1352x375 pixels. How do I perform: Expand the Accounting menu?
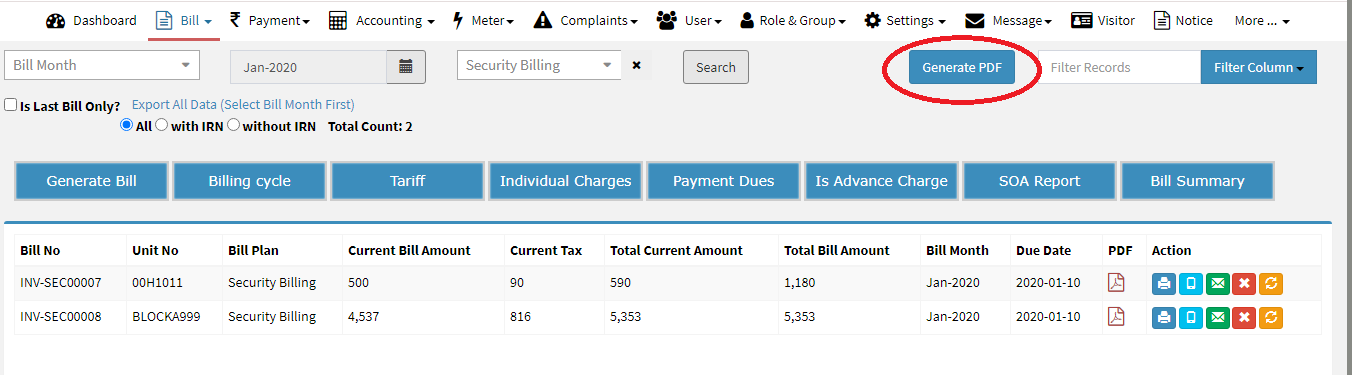[381, 20]
